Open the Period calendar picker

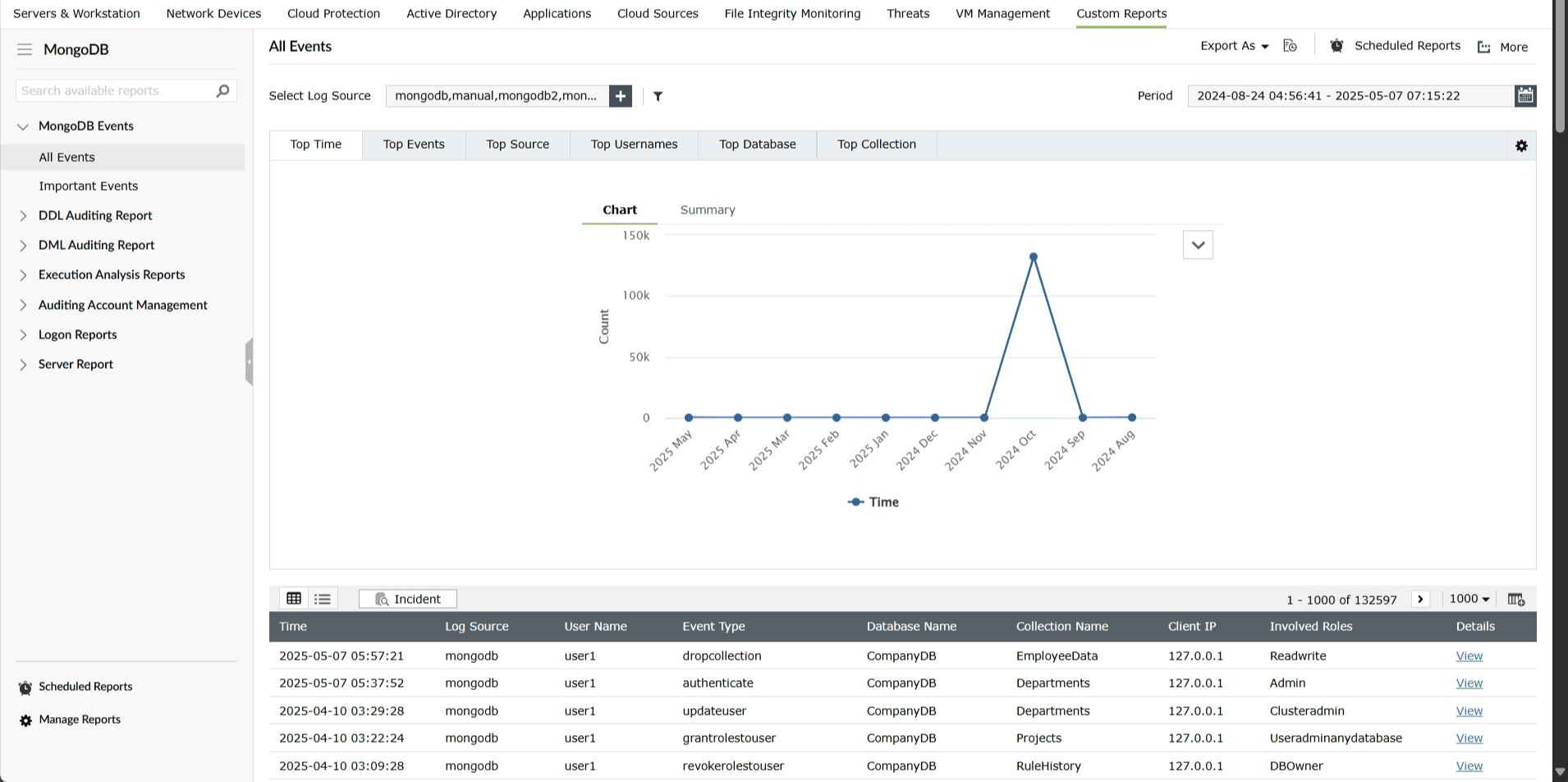[x=1525, y=96]
